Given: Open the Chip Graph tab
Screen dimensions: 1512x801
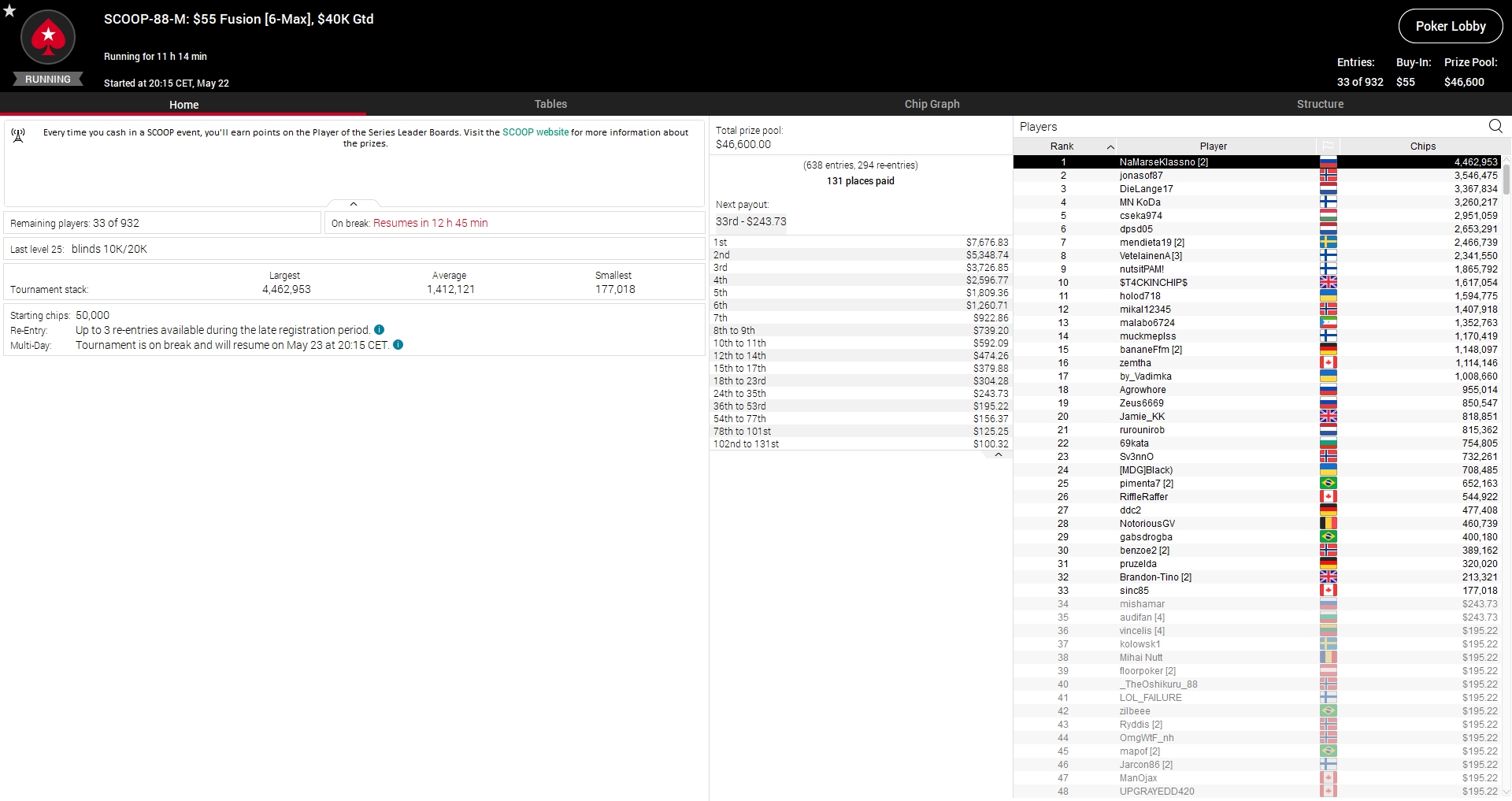Looking at the screenshot, I should 932,104.
